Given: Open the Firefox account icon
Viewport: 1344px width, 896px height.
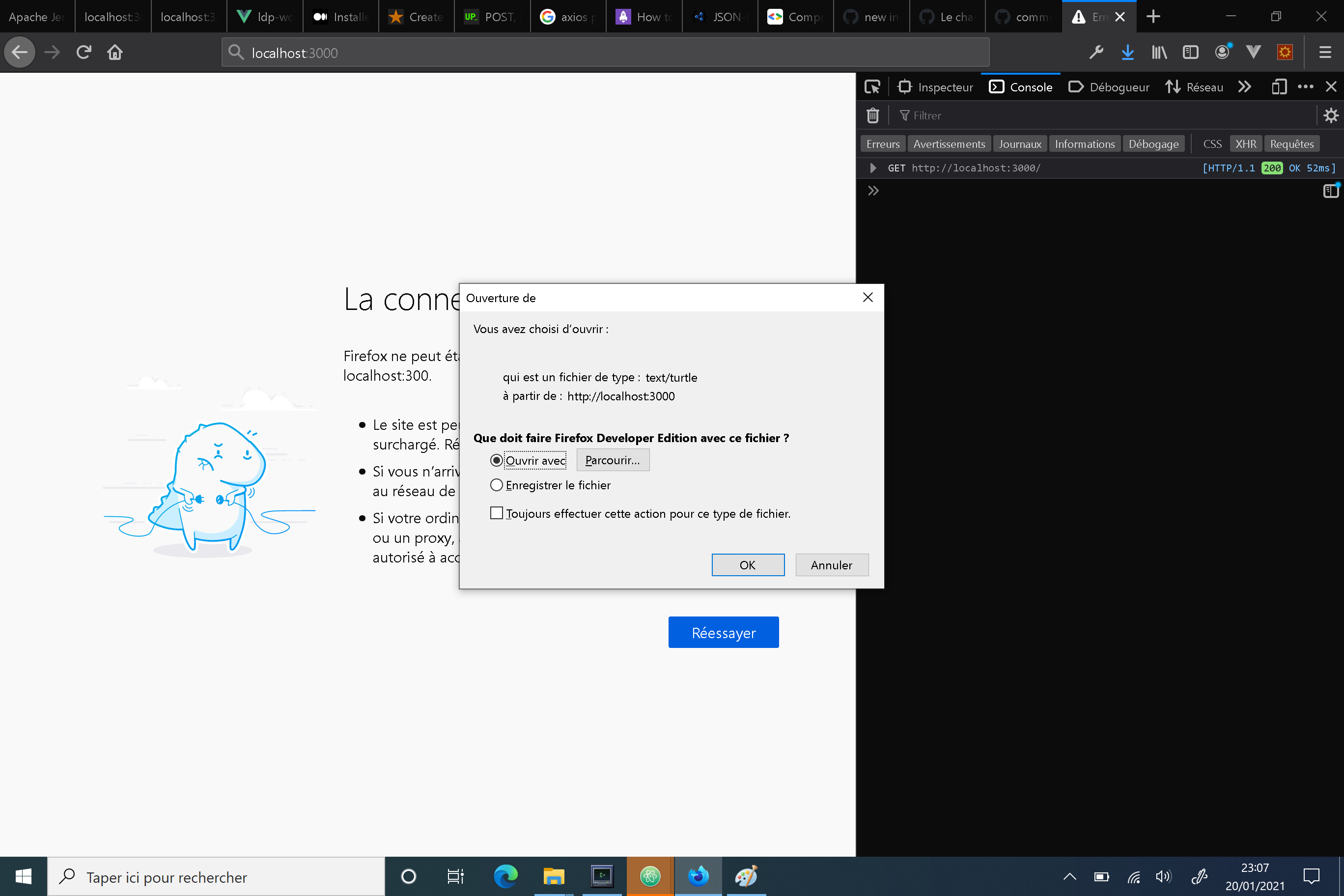Looking at the screenshot, I should pyautogui.click(x=1222, y=52).
